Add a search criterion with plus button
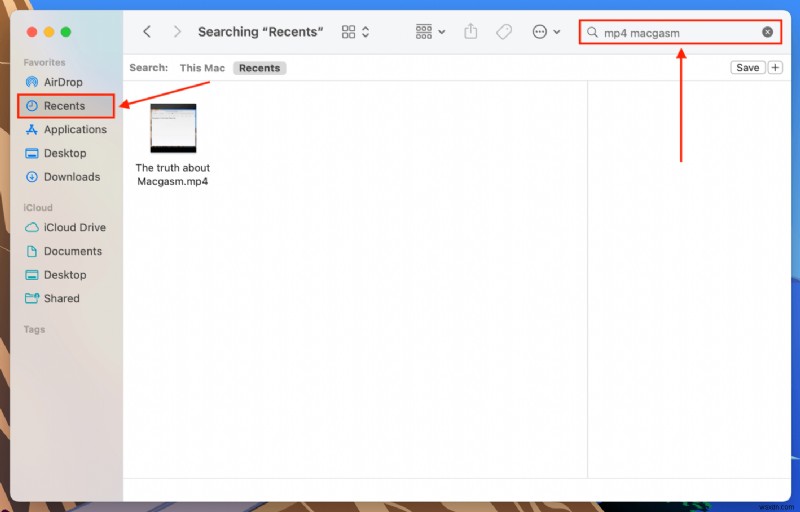800x512 pixels. click(x=775, y=68)
